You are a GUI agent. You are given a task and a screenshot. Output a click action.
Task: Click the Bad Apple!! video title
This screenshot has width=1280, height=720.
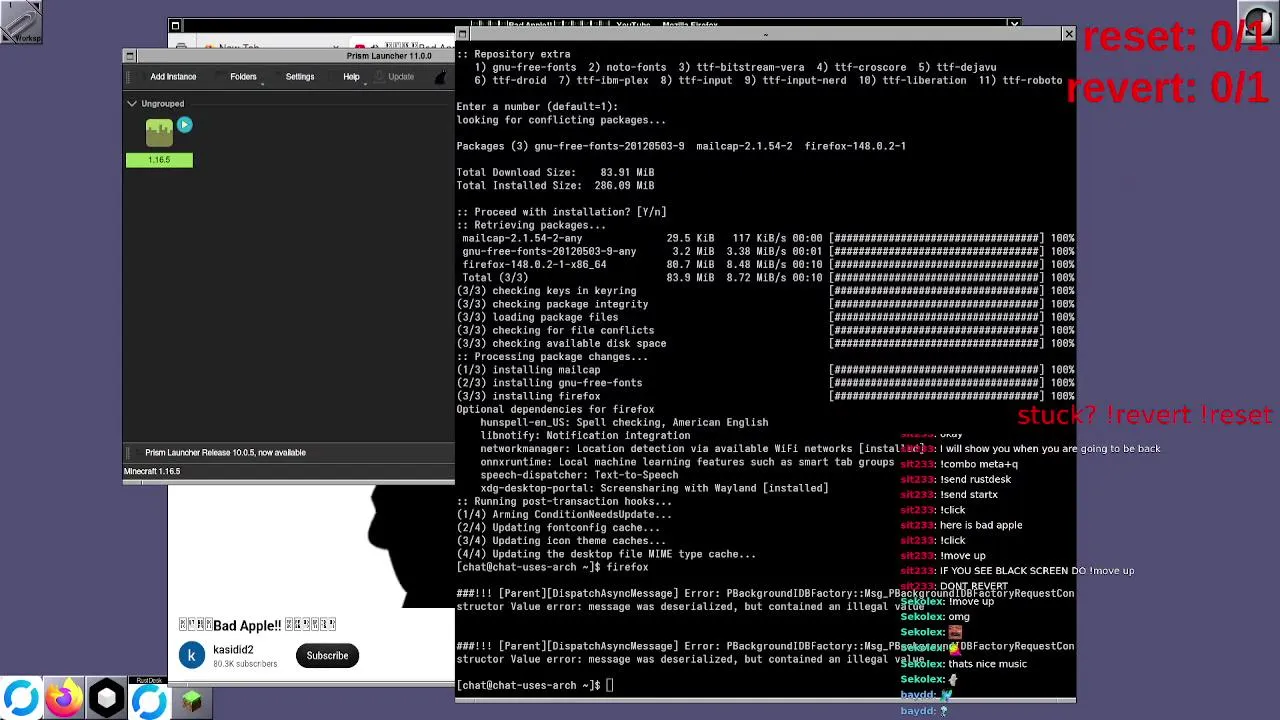[258, 626]
